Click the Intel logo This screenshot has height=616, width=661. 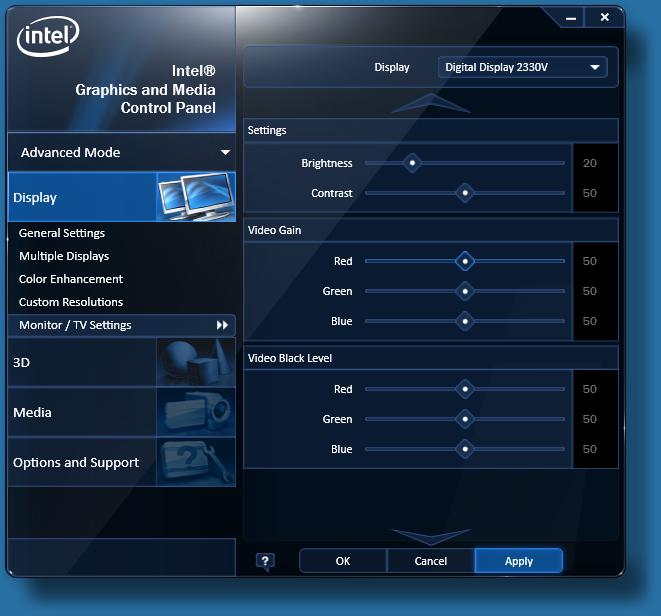[48, 36]
